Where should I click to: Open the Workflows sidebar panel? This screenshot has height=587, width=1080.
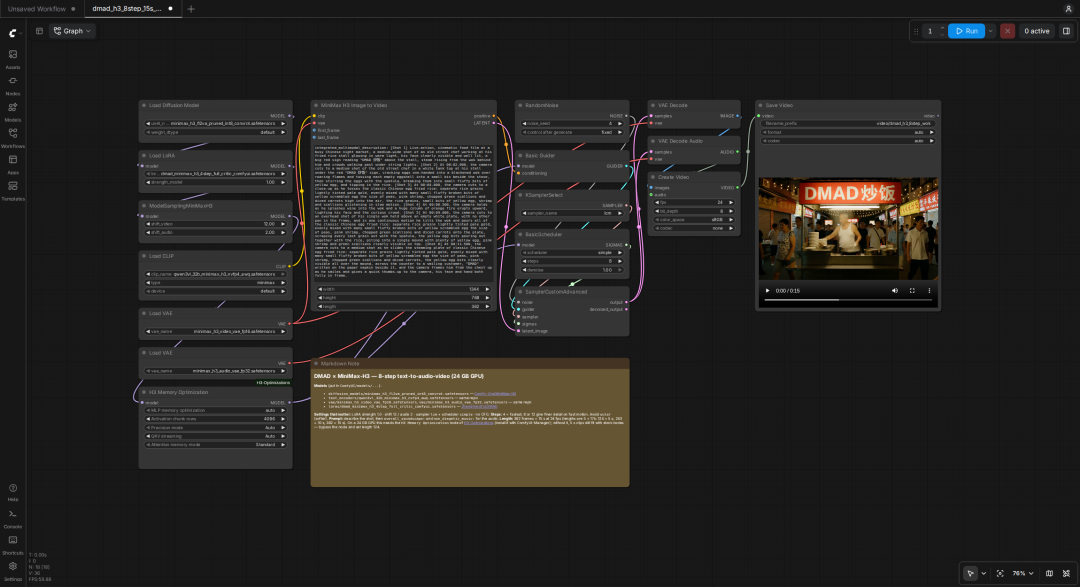pyautogui.click(x=12, y=138)
